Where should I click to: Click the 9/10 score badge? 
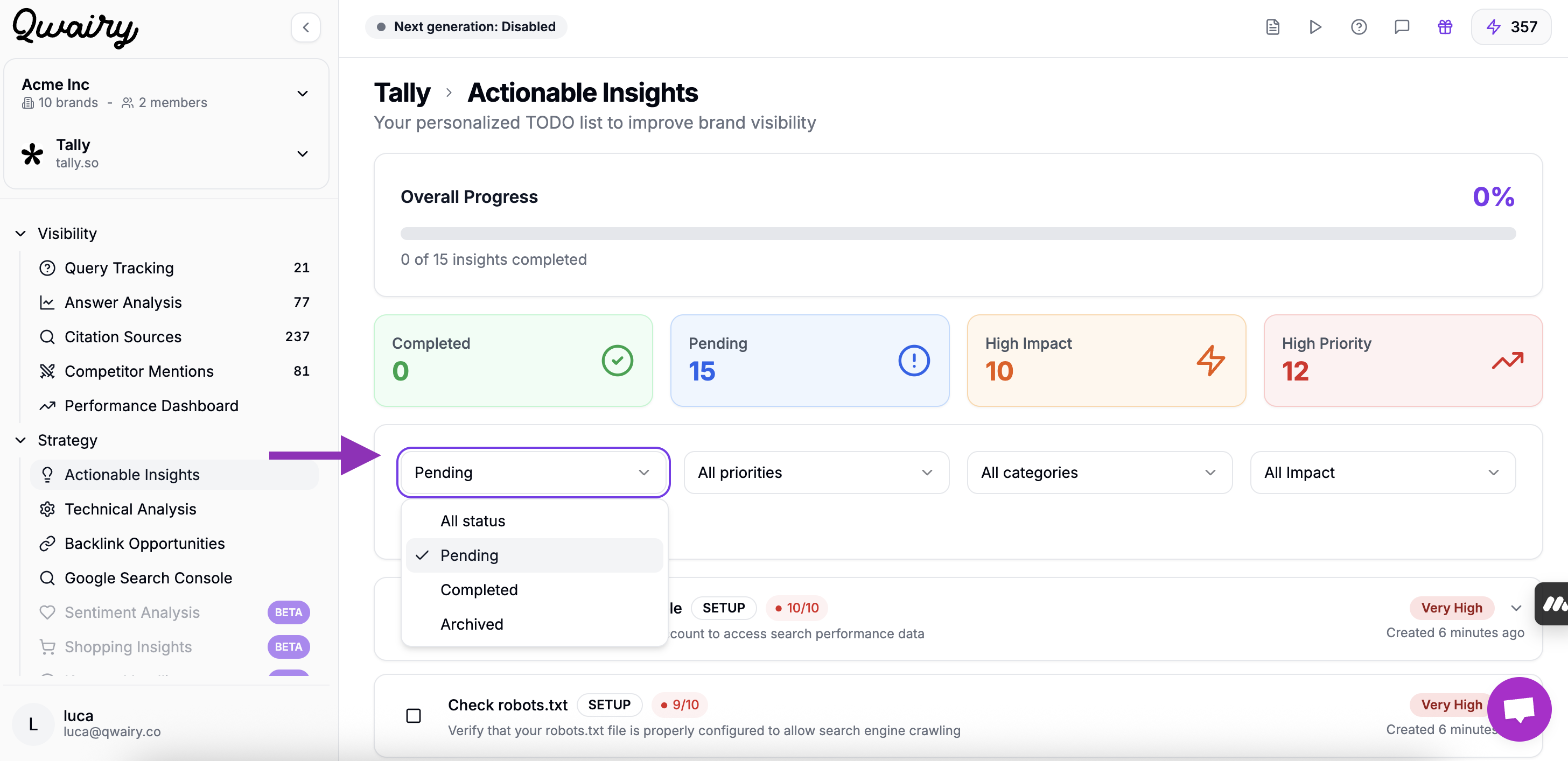point(680,704)
